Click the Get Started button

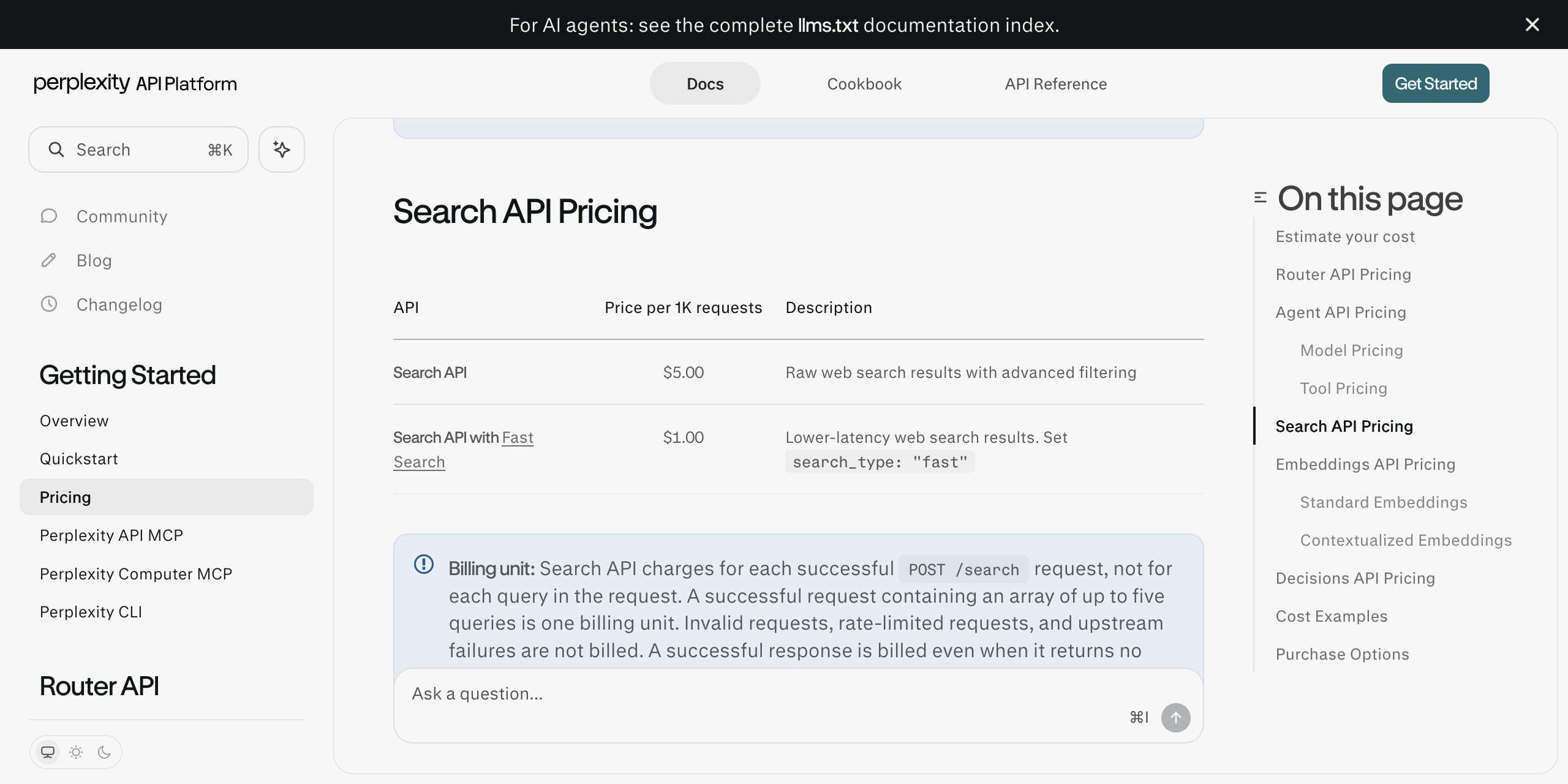click(1436, 83)
